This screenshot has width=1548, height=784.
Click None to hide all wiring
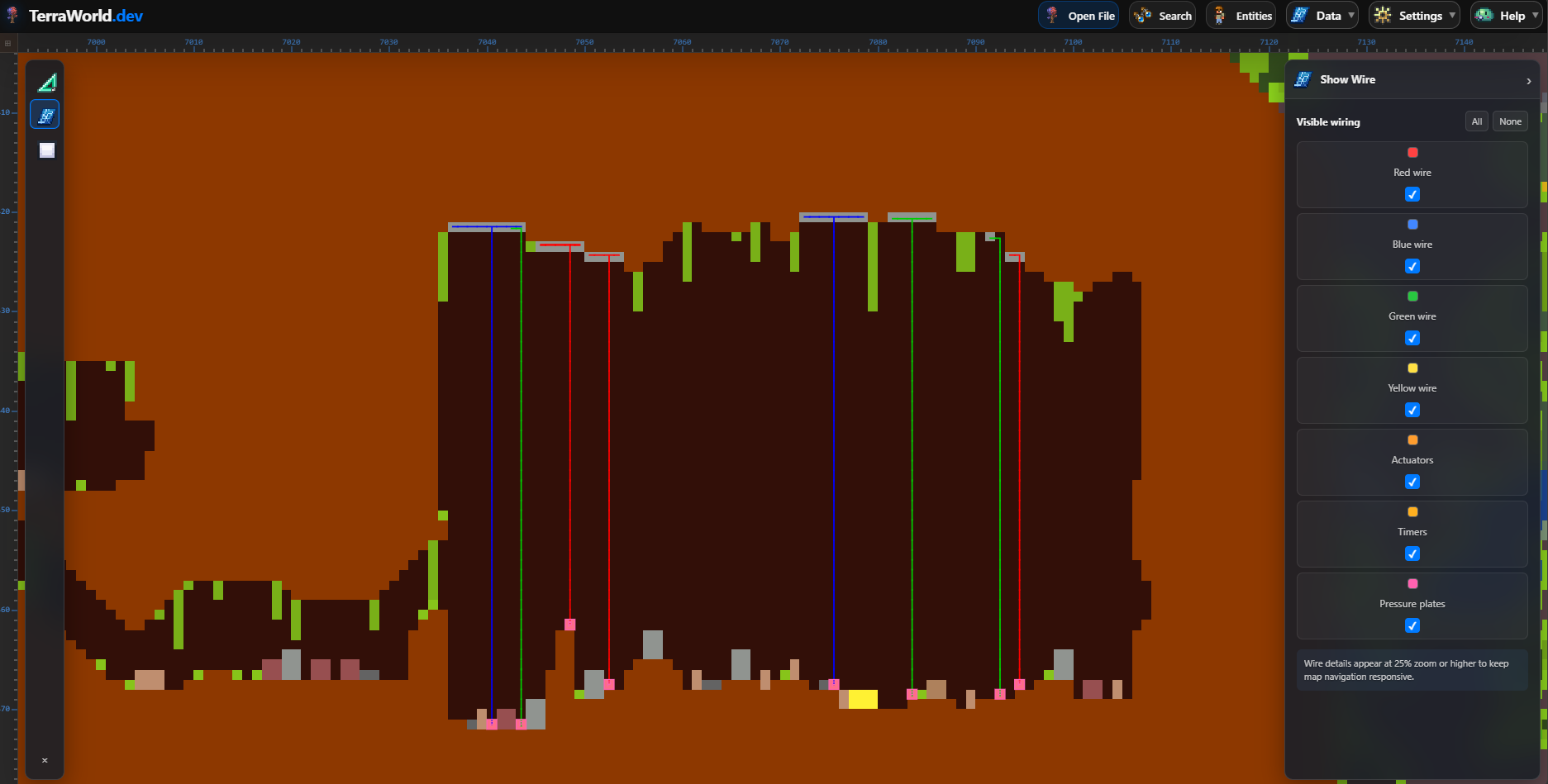[1510, 121]
